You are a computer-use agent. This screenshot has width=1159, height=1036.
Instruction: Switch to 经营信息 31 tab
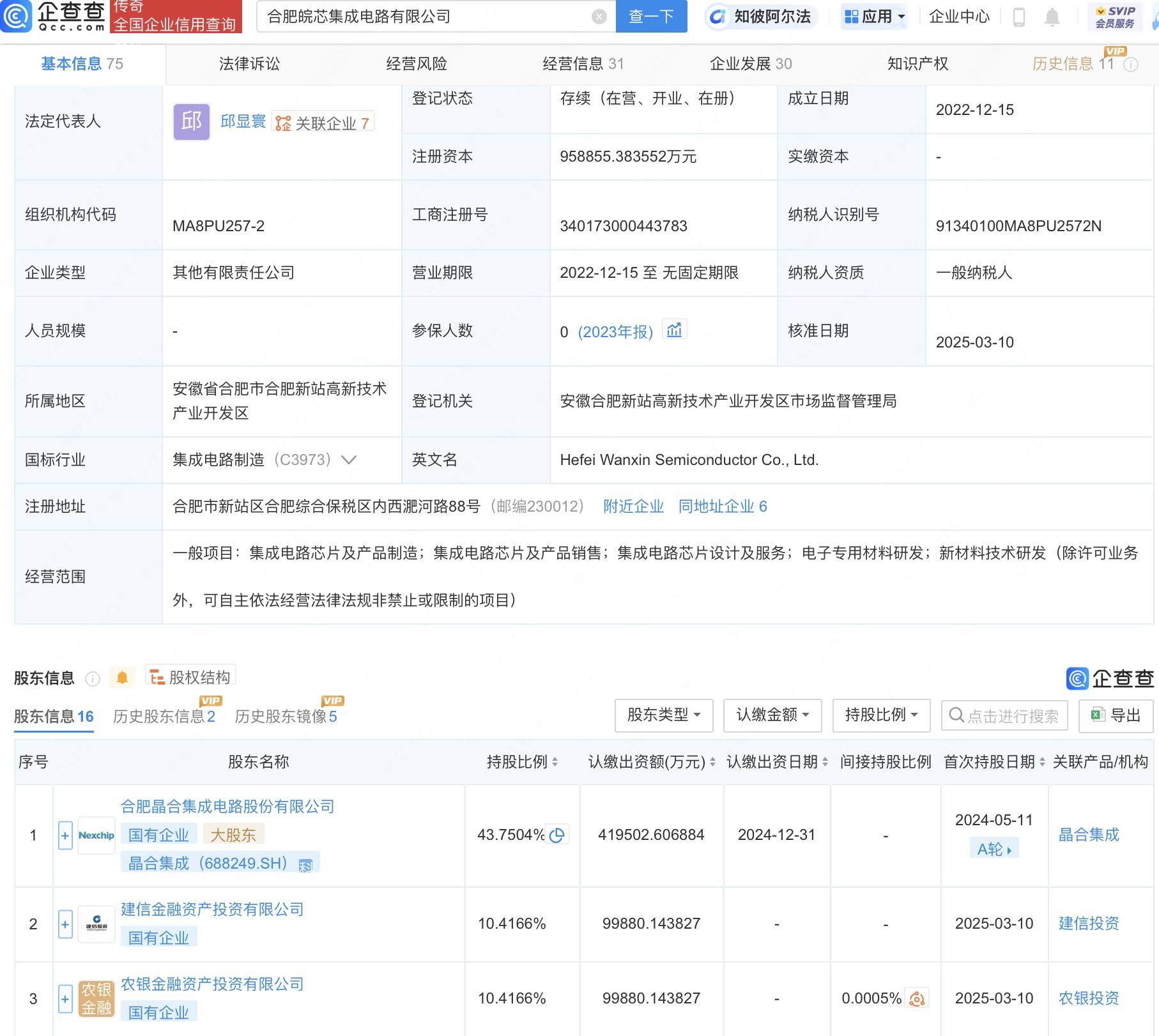click(583, 64)
